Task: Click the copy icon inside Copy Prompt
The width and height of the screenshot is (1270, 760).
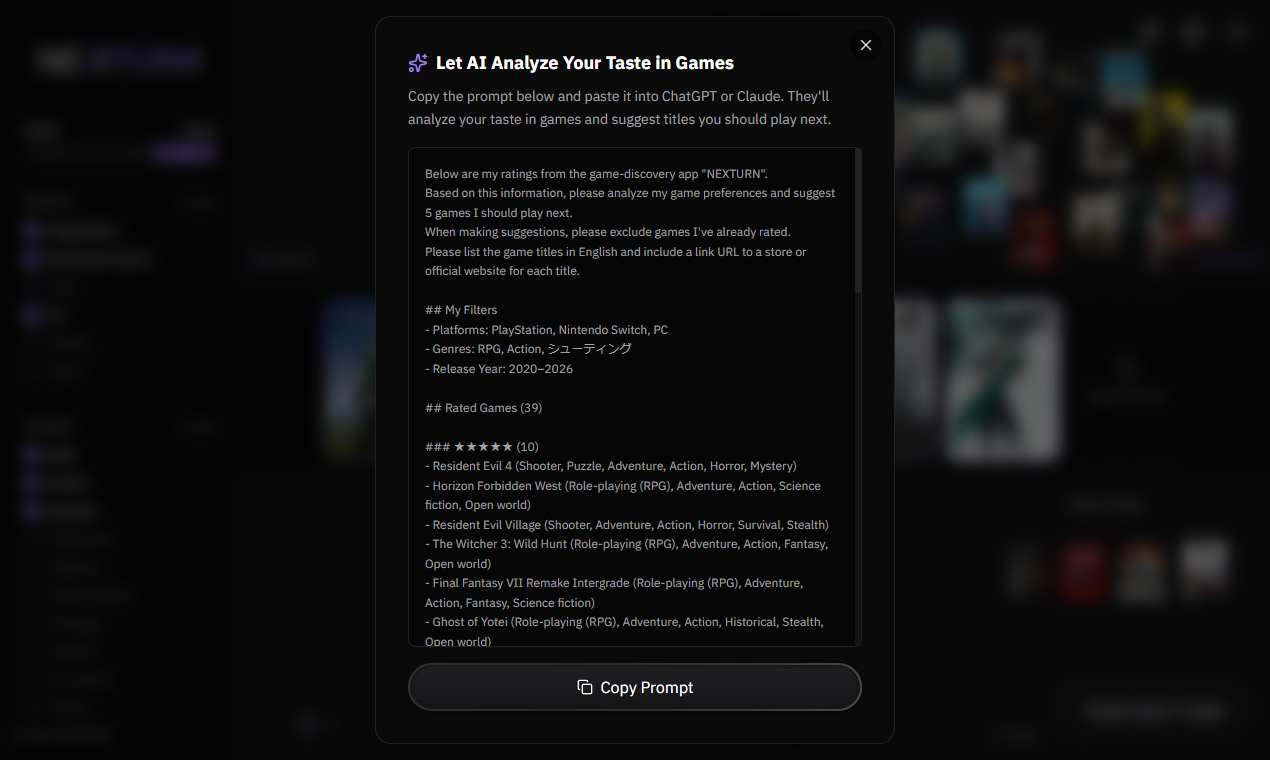Action: 585,687
